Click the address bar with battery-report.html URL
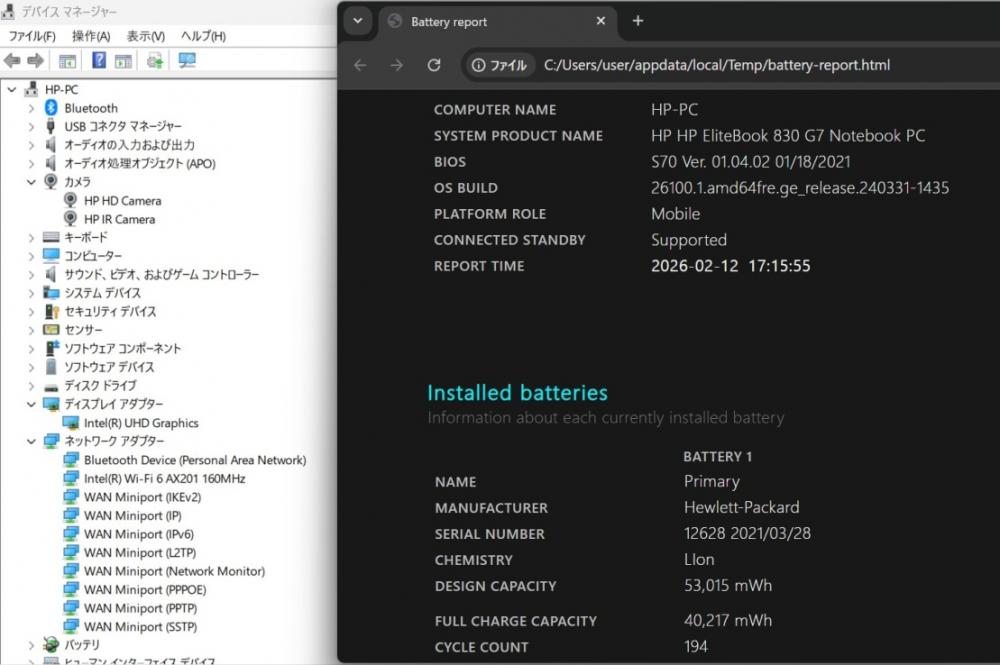This screenshot has width=1000, height=665. point(716,65)
